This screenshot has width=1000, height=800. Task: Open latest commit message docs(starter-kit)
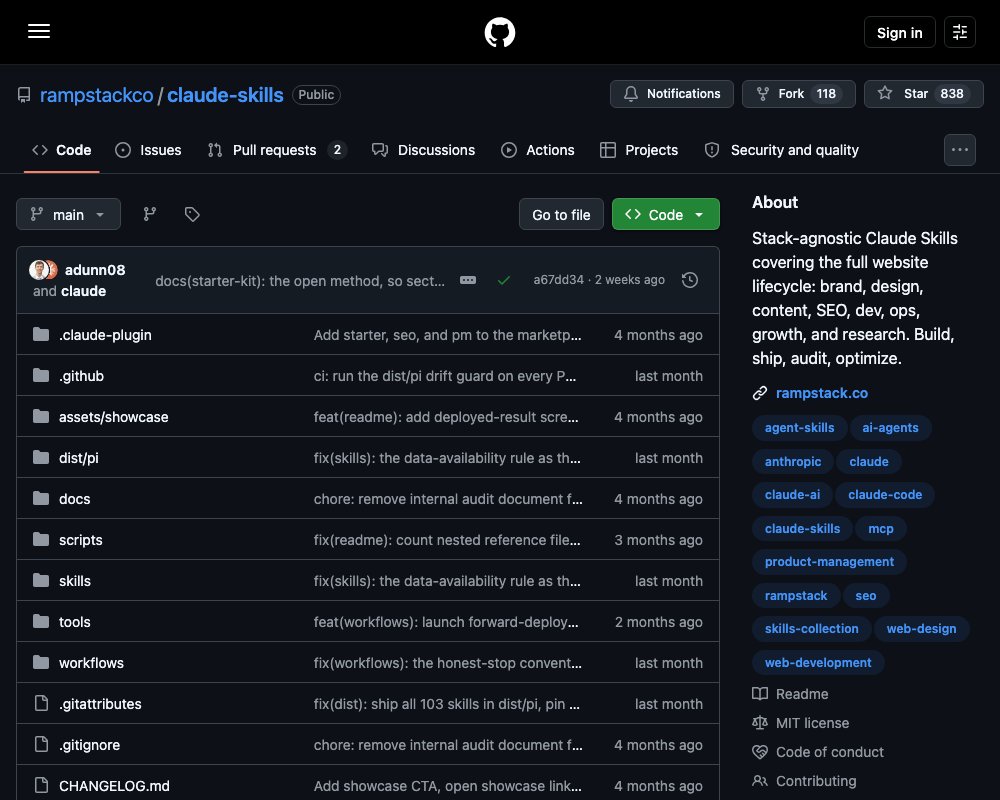[300, 281]
